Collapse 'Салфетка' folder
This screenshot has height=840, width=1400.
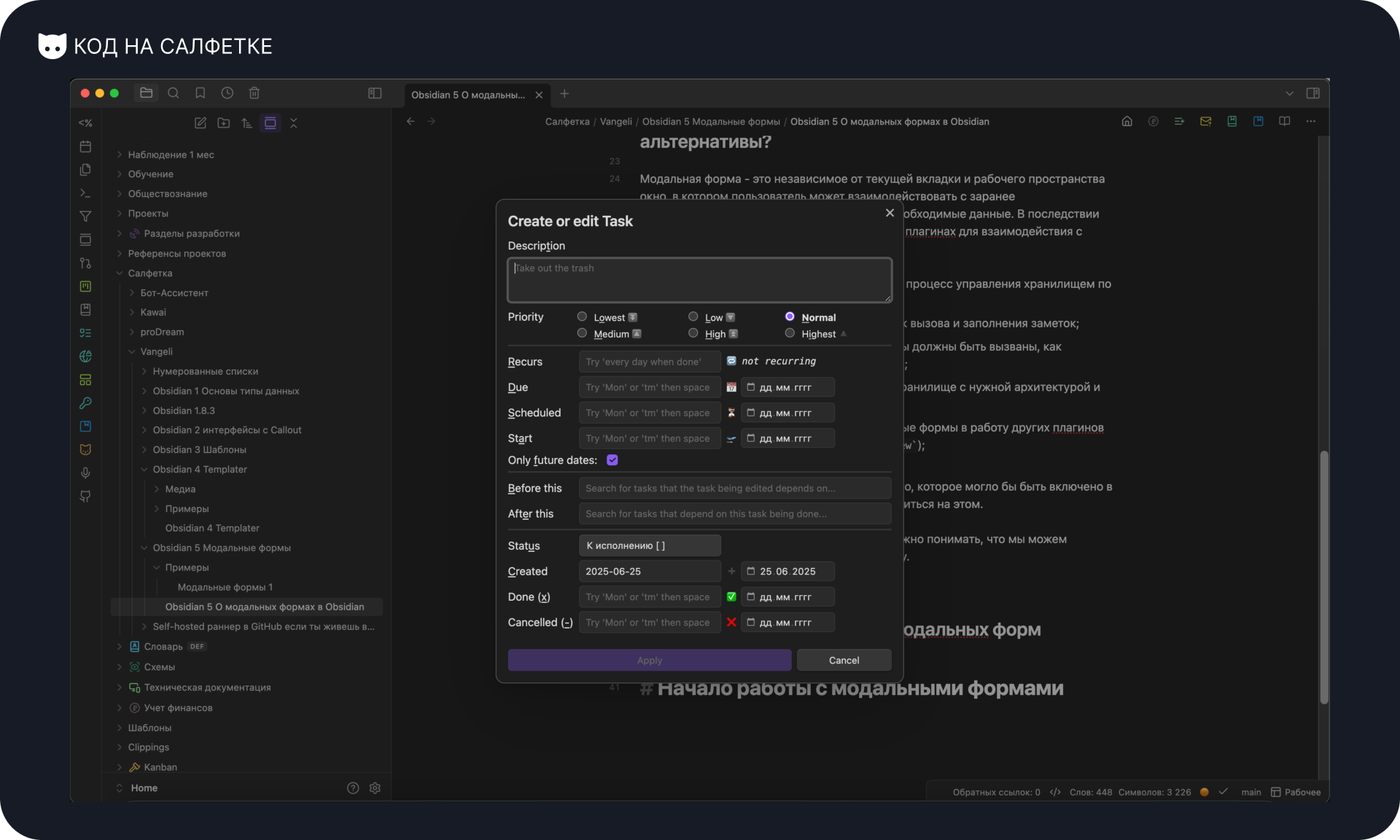coord(120,273)
